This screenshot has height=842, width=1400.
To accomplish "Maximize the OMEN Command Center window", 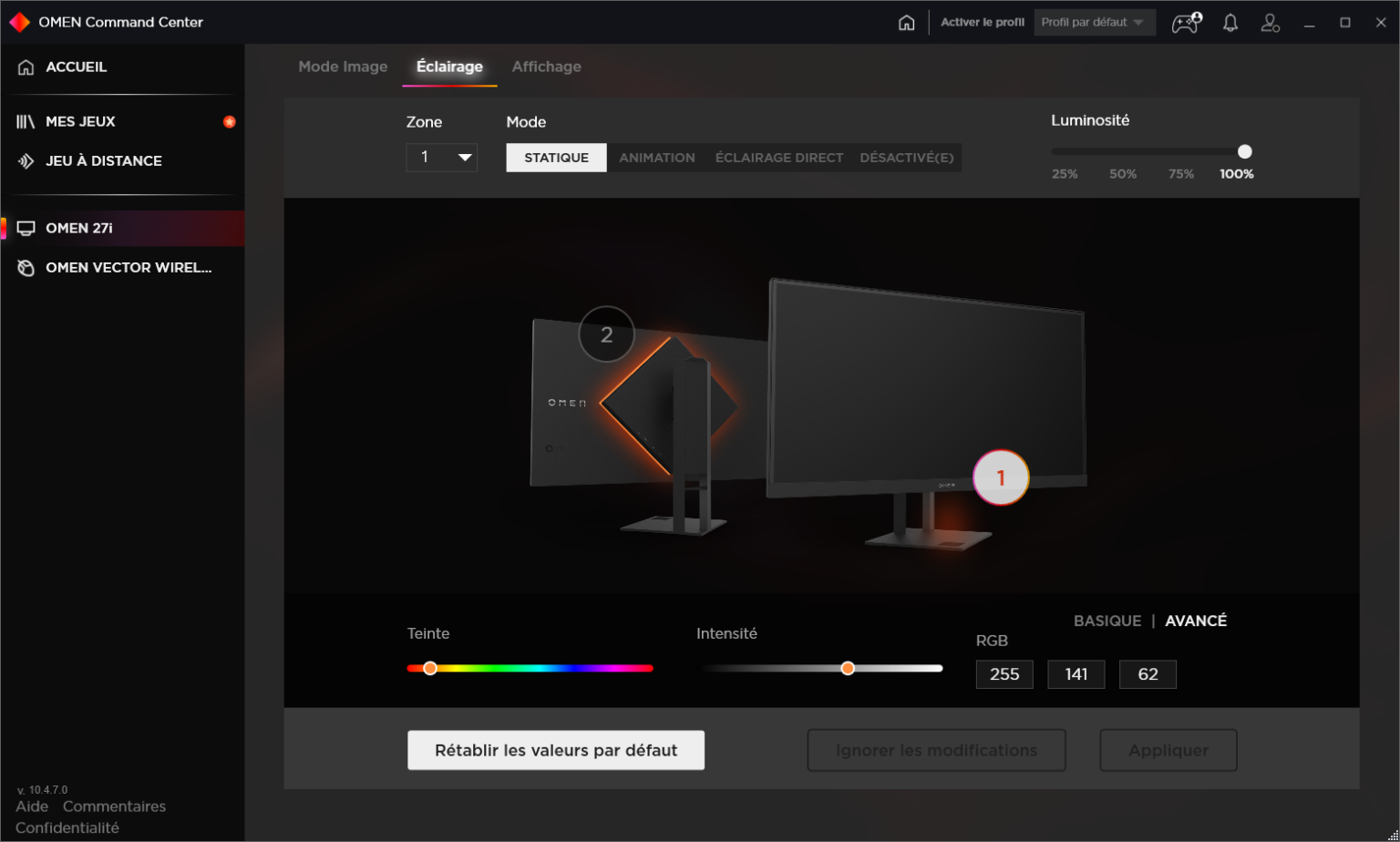I will click(x=1345, y=23).
